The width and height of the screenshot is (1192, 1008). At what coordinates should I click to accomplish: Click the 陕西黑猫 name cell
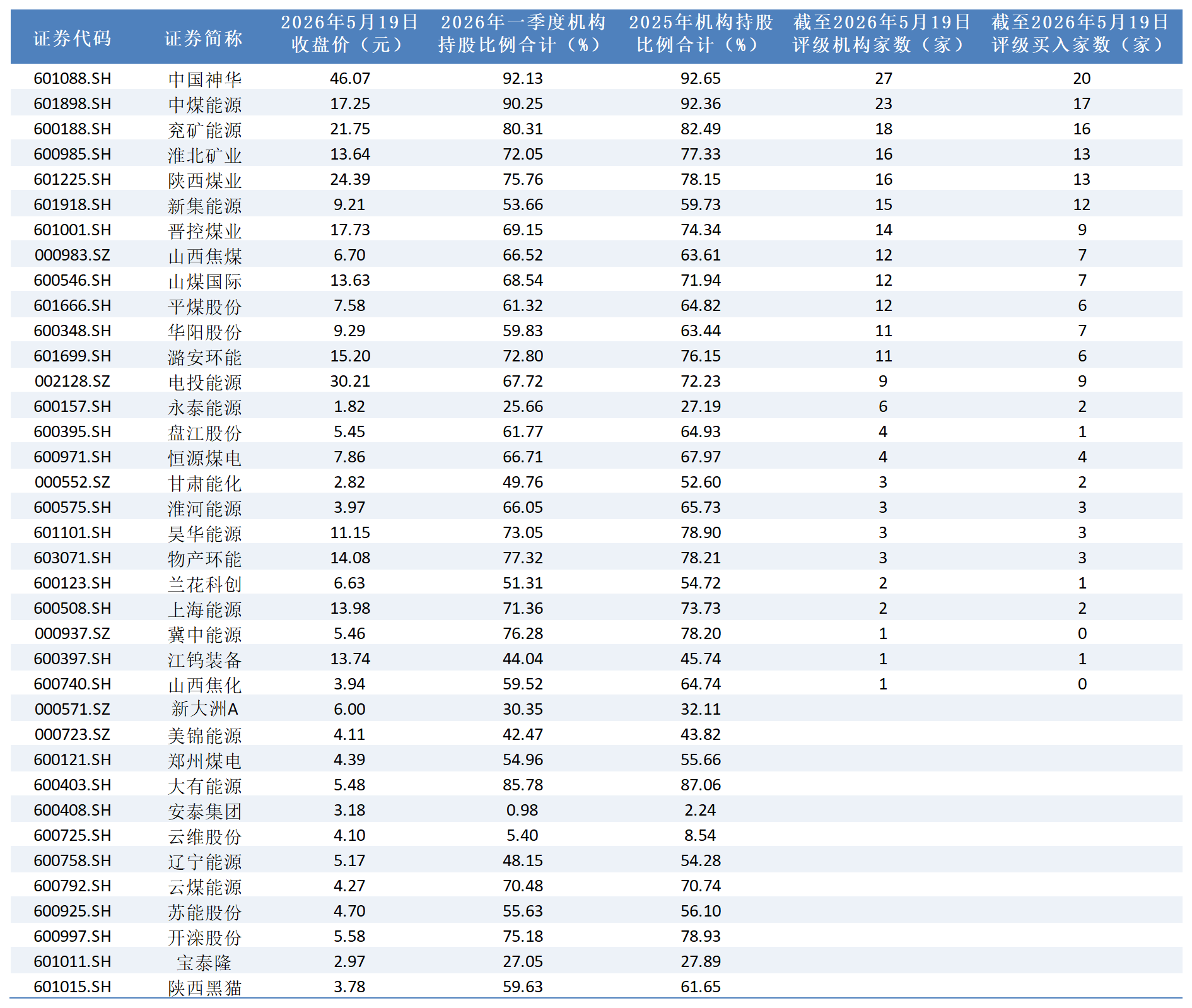(x=205, y=988)
